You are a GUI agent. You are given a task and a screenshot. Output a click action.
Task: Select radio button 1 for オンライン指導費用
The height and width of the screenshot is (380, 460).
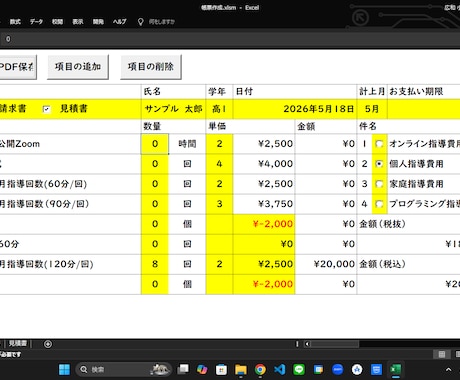[x=379, y=144]
